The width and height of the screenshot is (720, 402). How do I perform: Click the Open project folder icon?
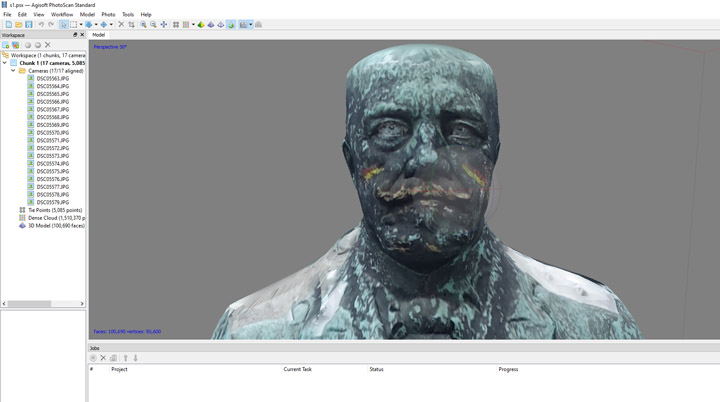19,24
